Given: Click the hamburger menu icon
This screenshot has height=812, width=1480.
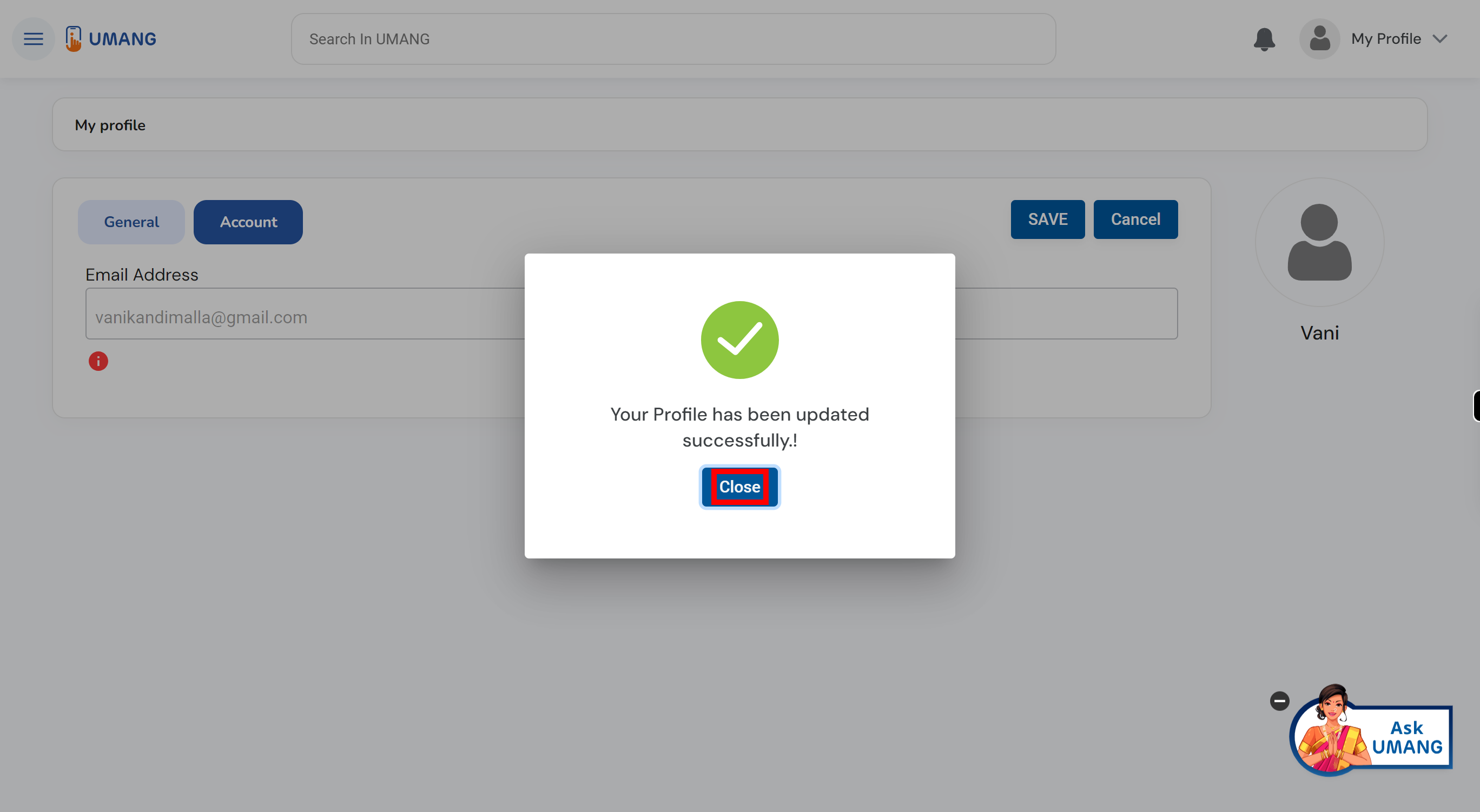Looking at the screenshot, I should [x=32, y=38].
